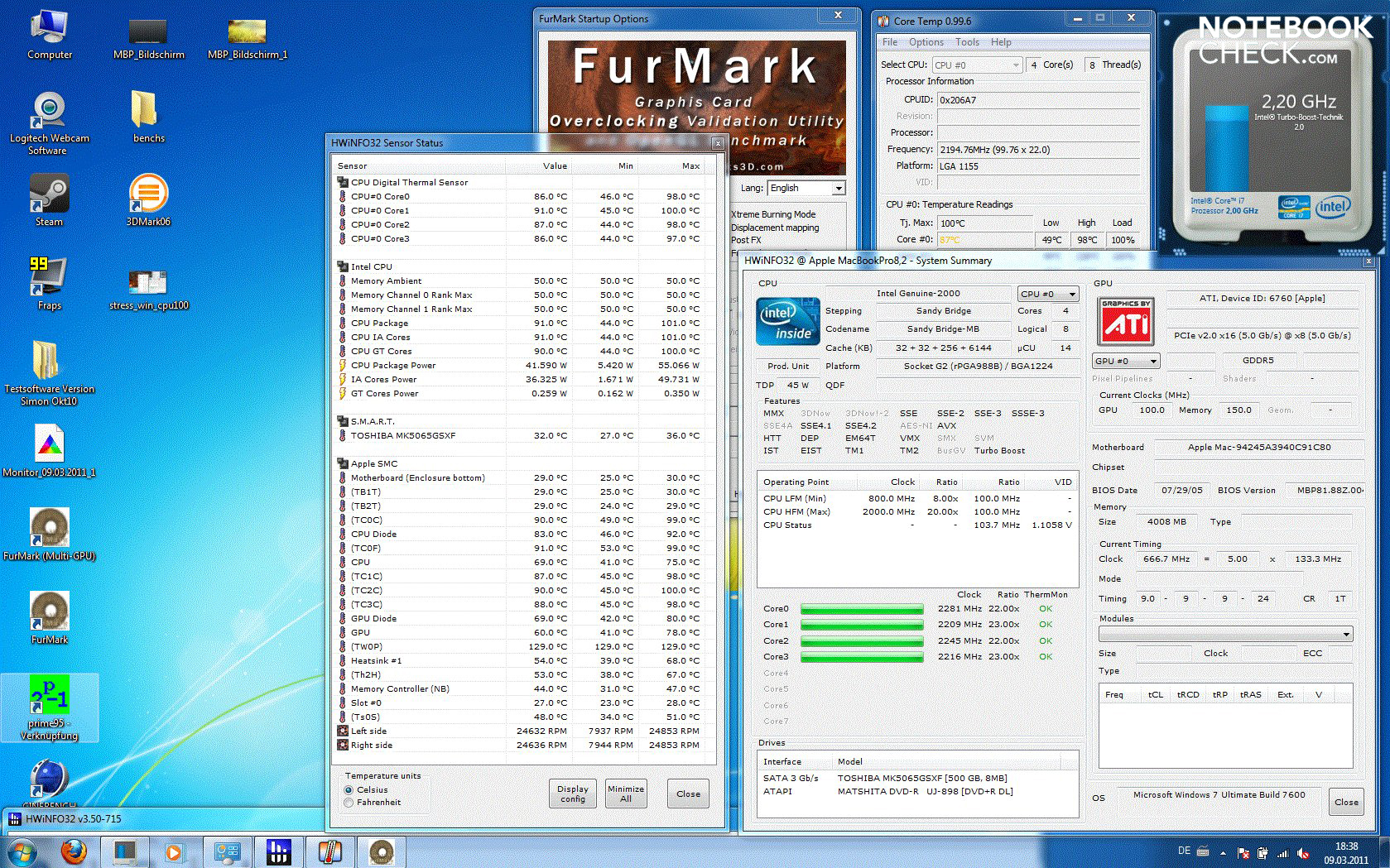Screen dimensions: 1390x868
Task: Launch the FurMark desktop shortcut
Action: pyautogui.click(x=50, y=617)
